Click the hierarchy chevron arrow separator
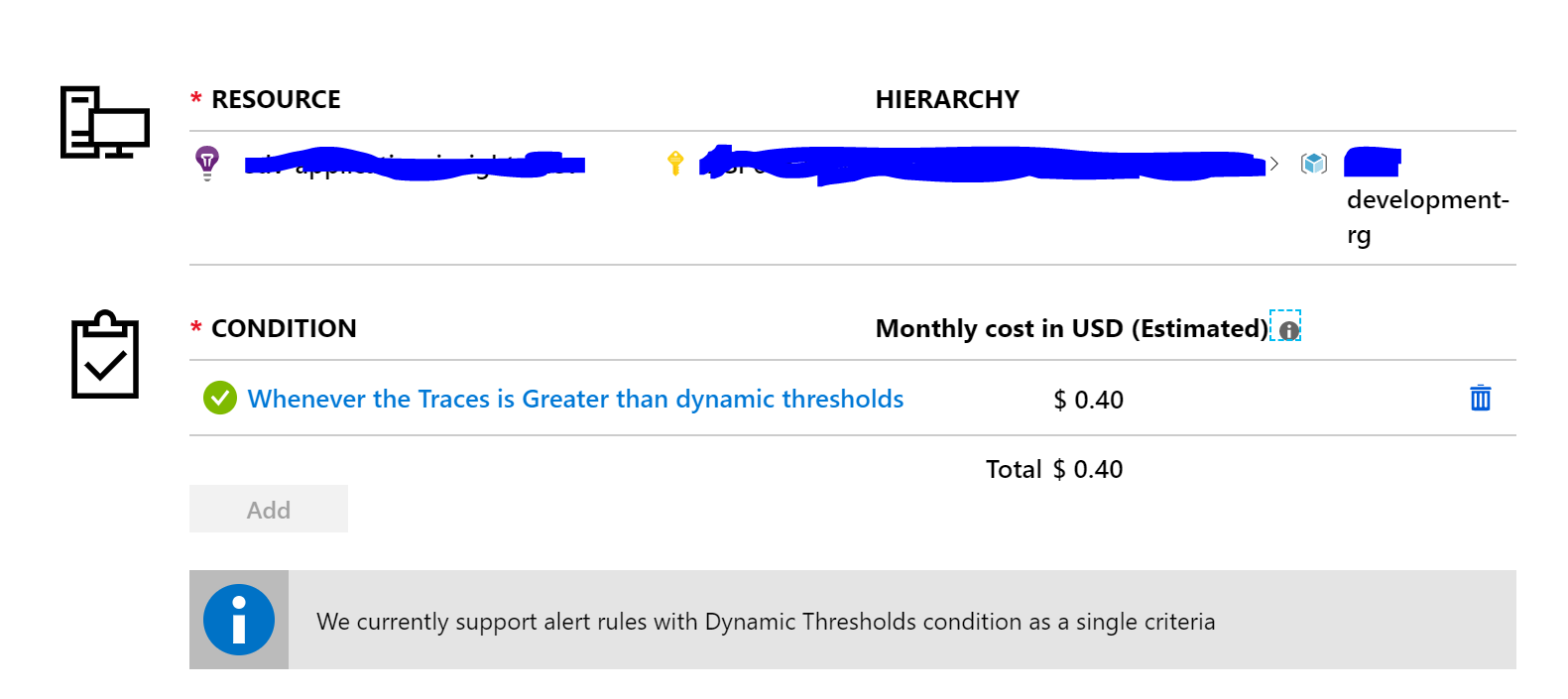 coord(1274,164)
